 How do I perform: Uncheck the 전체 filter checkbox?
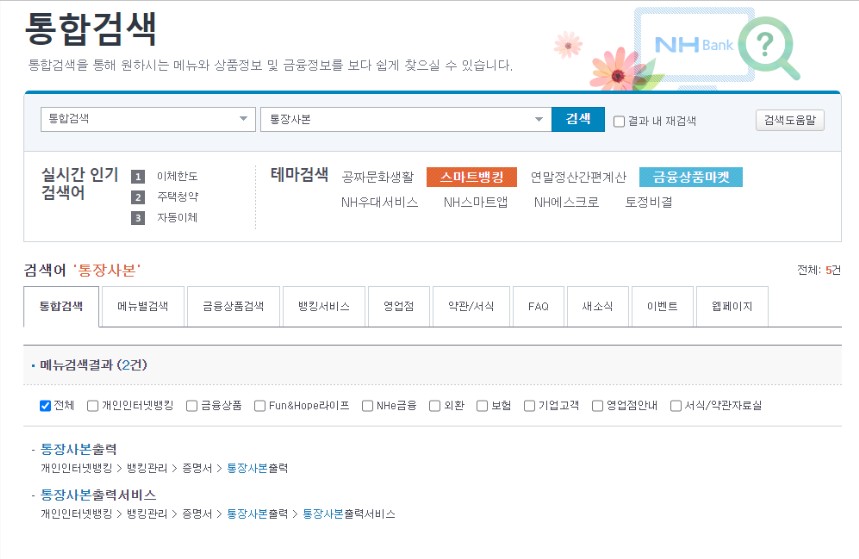[45, 406]
